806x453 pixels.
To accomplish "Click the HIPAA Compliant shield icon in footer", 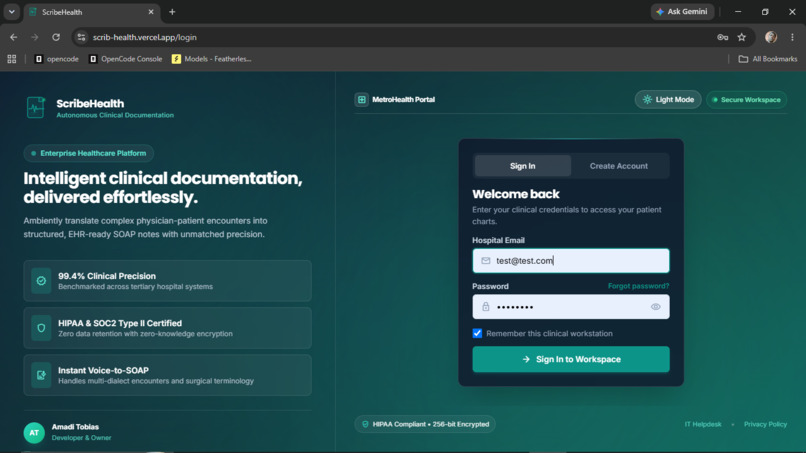I will (x=365, y=424).
